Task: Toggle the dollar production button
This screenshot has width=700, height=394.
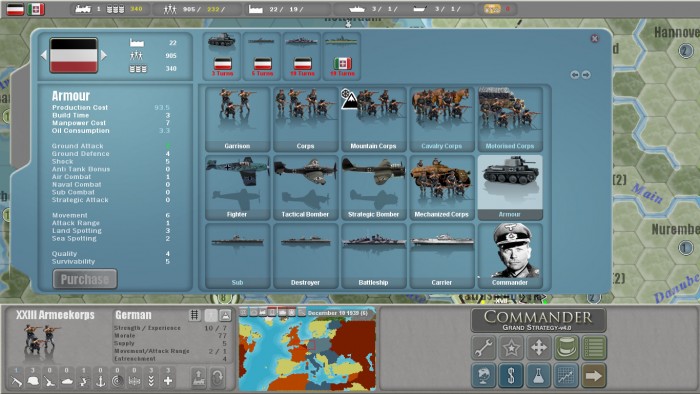Action: point(511,375)
